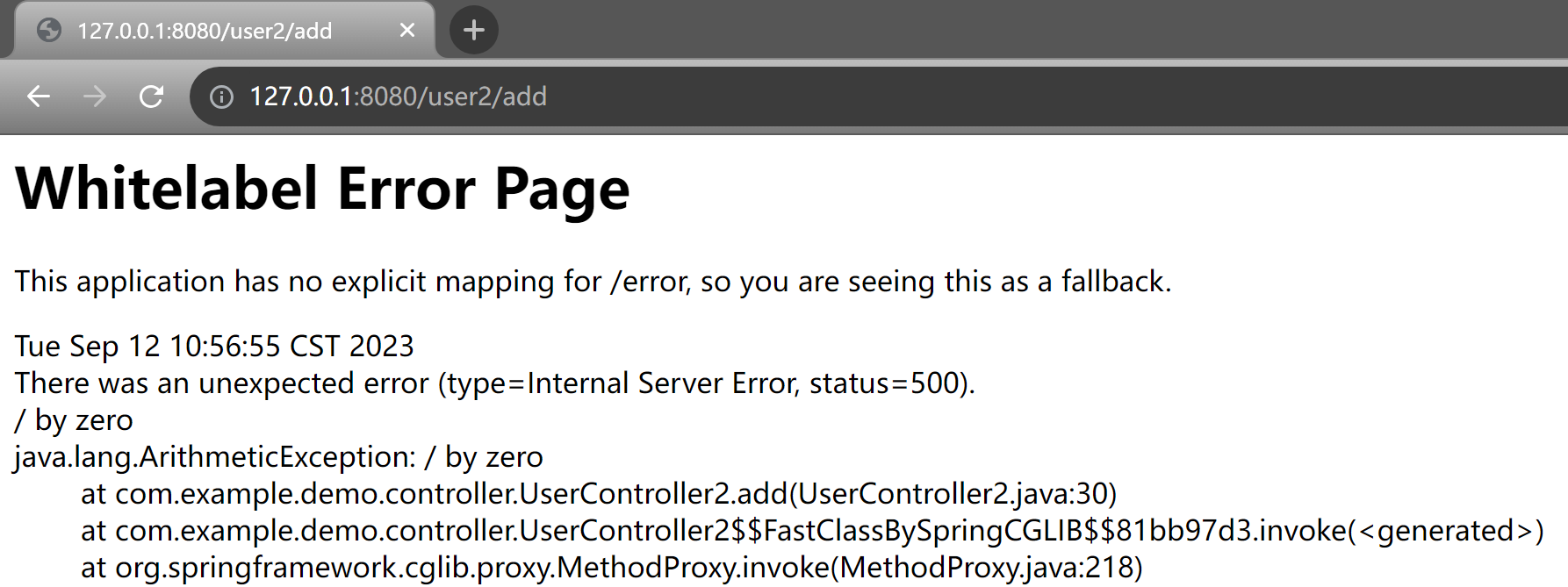The width and height of the screenshot is (1568, 587).
Task: Click the no explicit mapping fallback sentence
Action: [x=593, y=282]
